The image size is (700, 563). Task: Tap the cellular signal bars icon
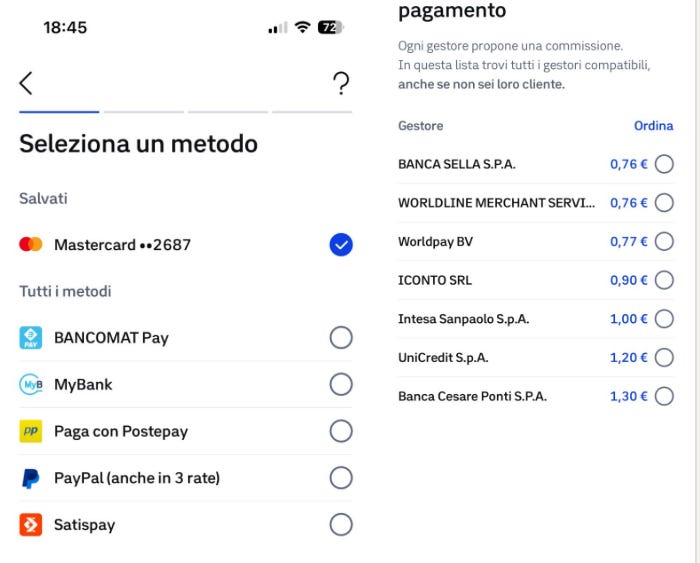pyautogui.click(x=278, y=28)
